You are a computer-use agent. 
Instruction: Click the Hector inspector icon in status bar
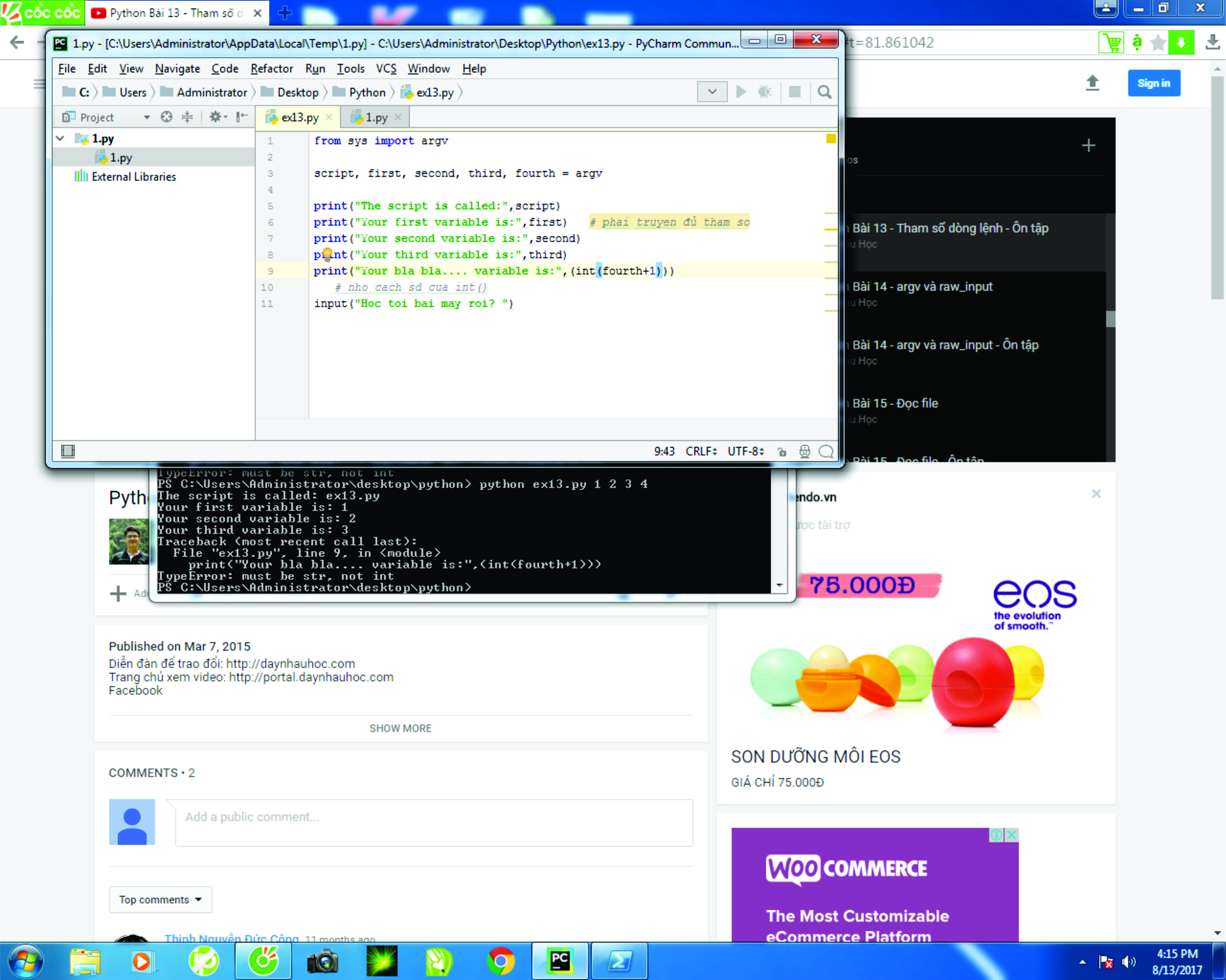[804, 451]
